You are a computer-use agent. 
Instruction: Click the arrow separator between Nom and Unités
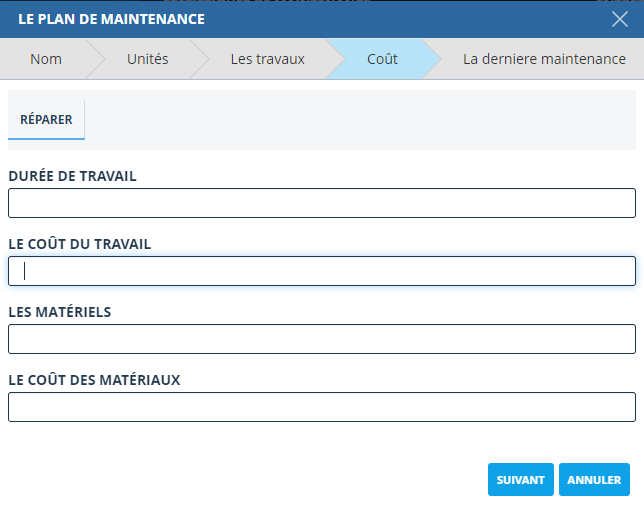[96, 59]
